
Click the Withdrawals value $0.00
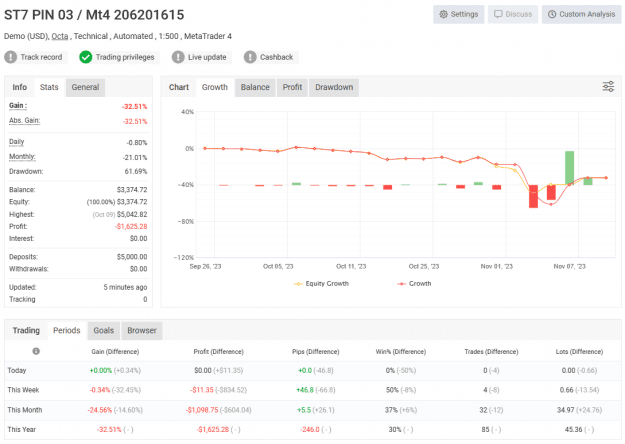pyautogui.click(x=138, y=269)
